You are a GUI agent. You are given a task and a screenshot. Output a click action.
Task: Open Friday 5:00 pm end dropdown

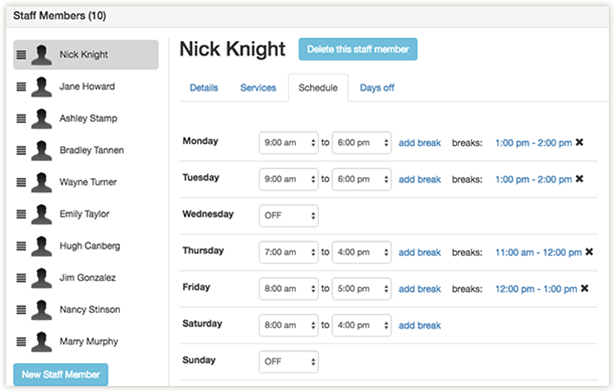click(x=362, y=289)
